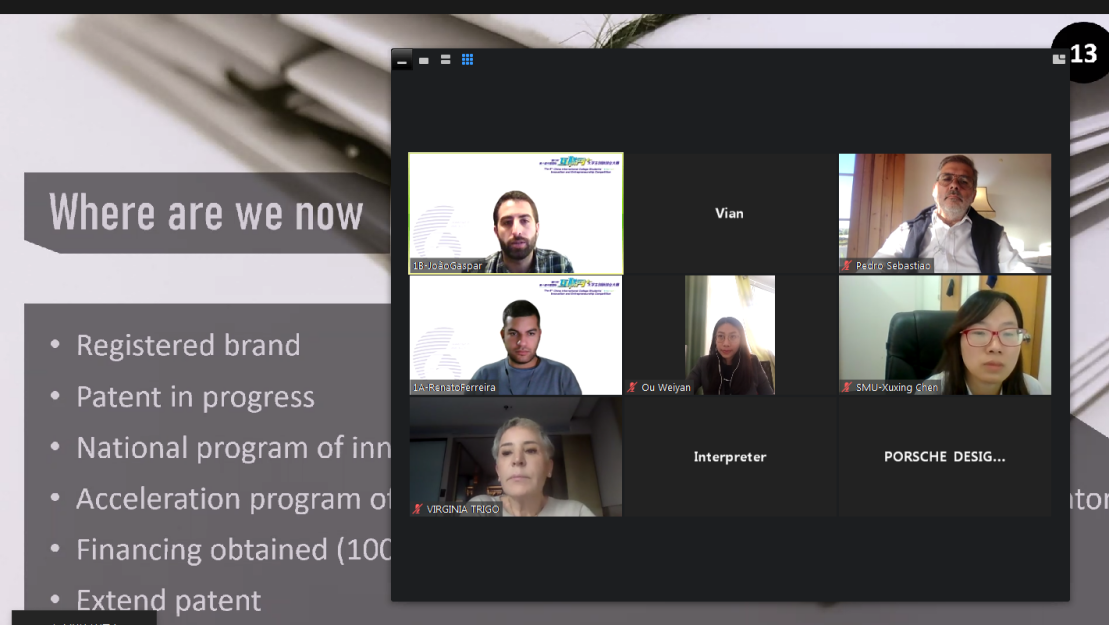Click muted microphone icon on Pedro Sebastiao
Screen dimensions: 1109x625
point(847,266)
